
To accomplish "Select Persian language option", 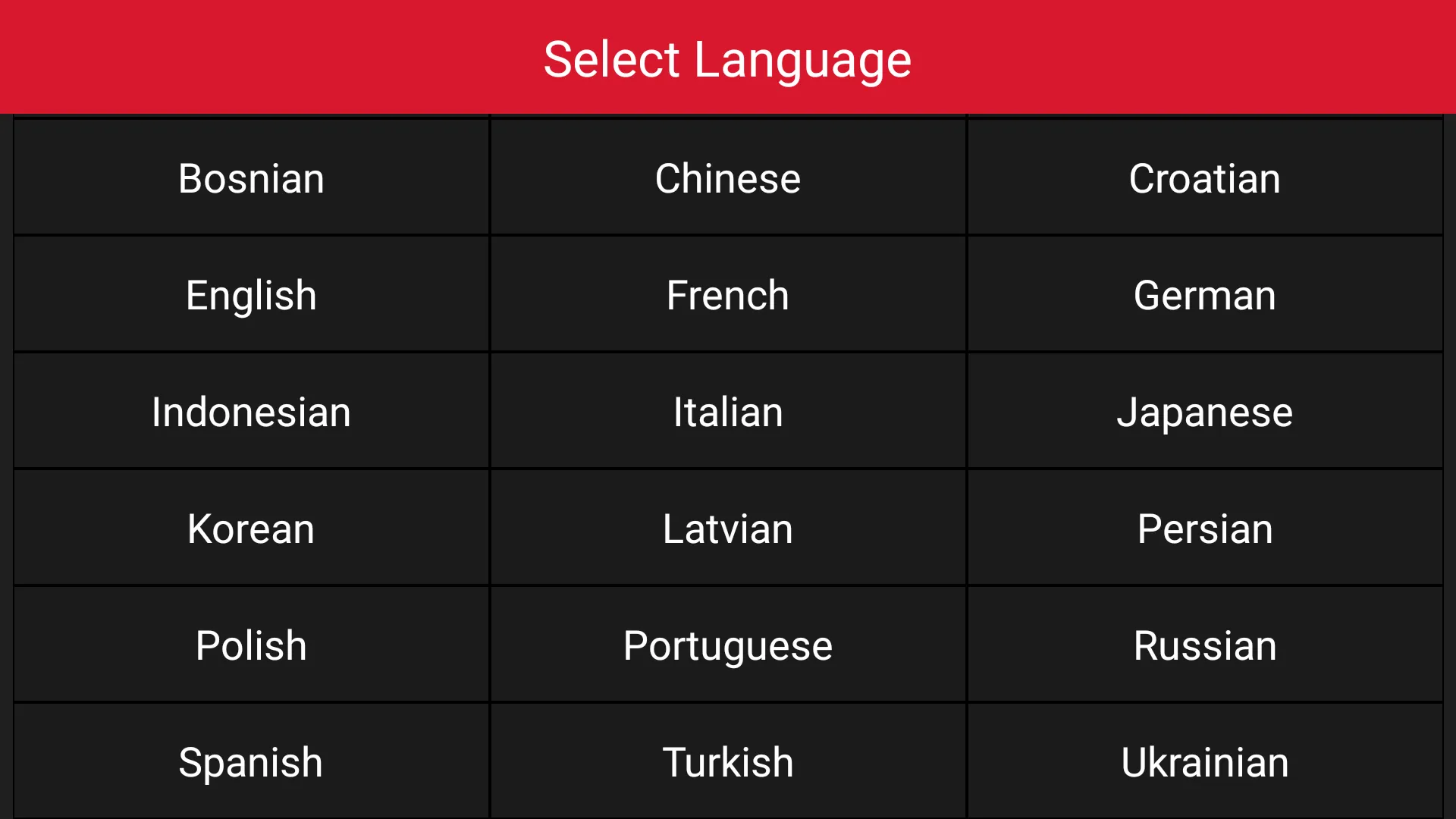I will pos(1203,528).
